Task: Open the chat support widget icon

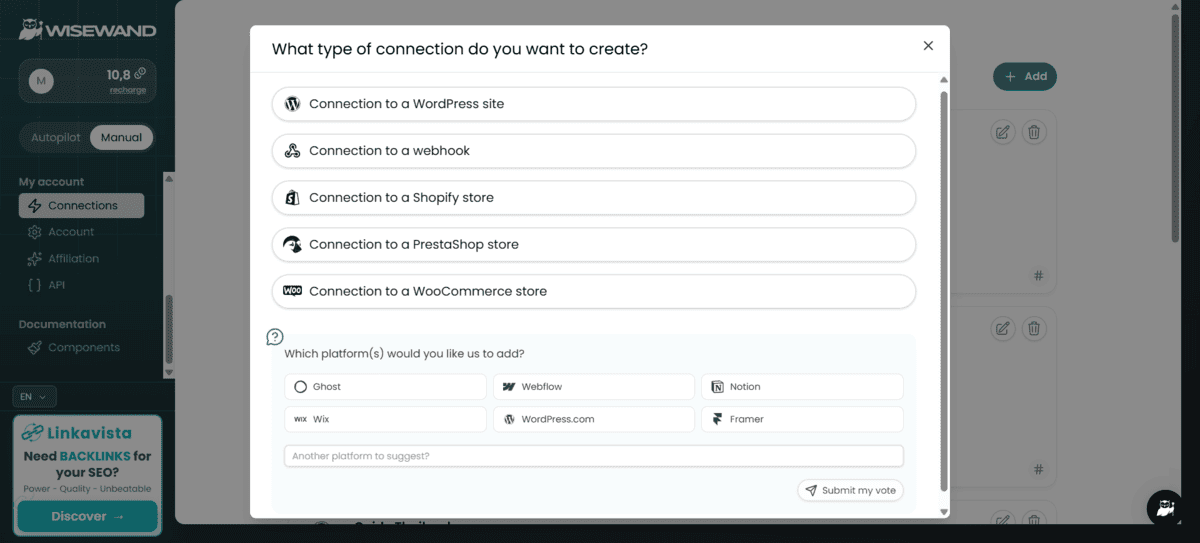Action: (1165, 507)
